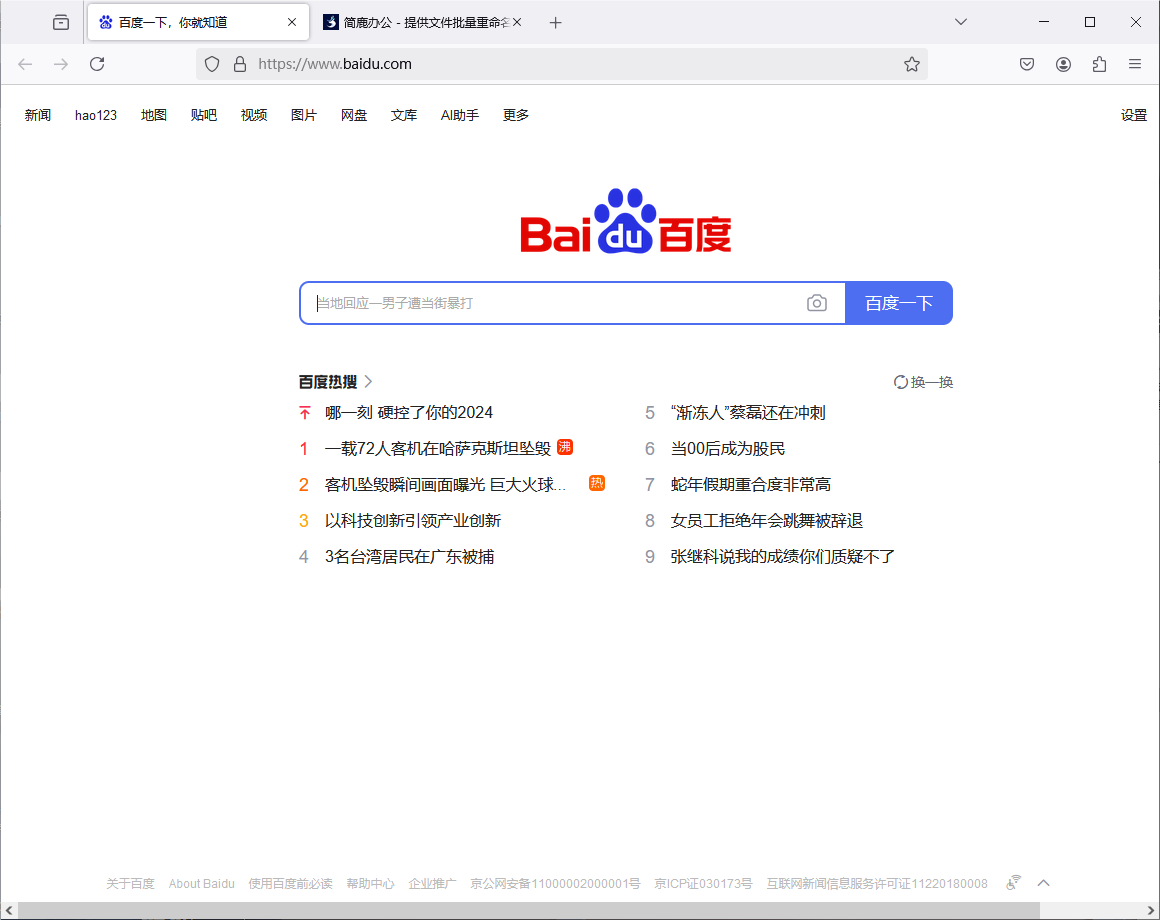
Task: Click inside the search input field
Action: pos(550,303)
